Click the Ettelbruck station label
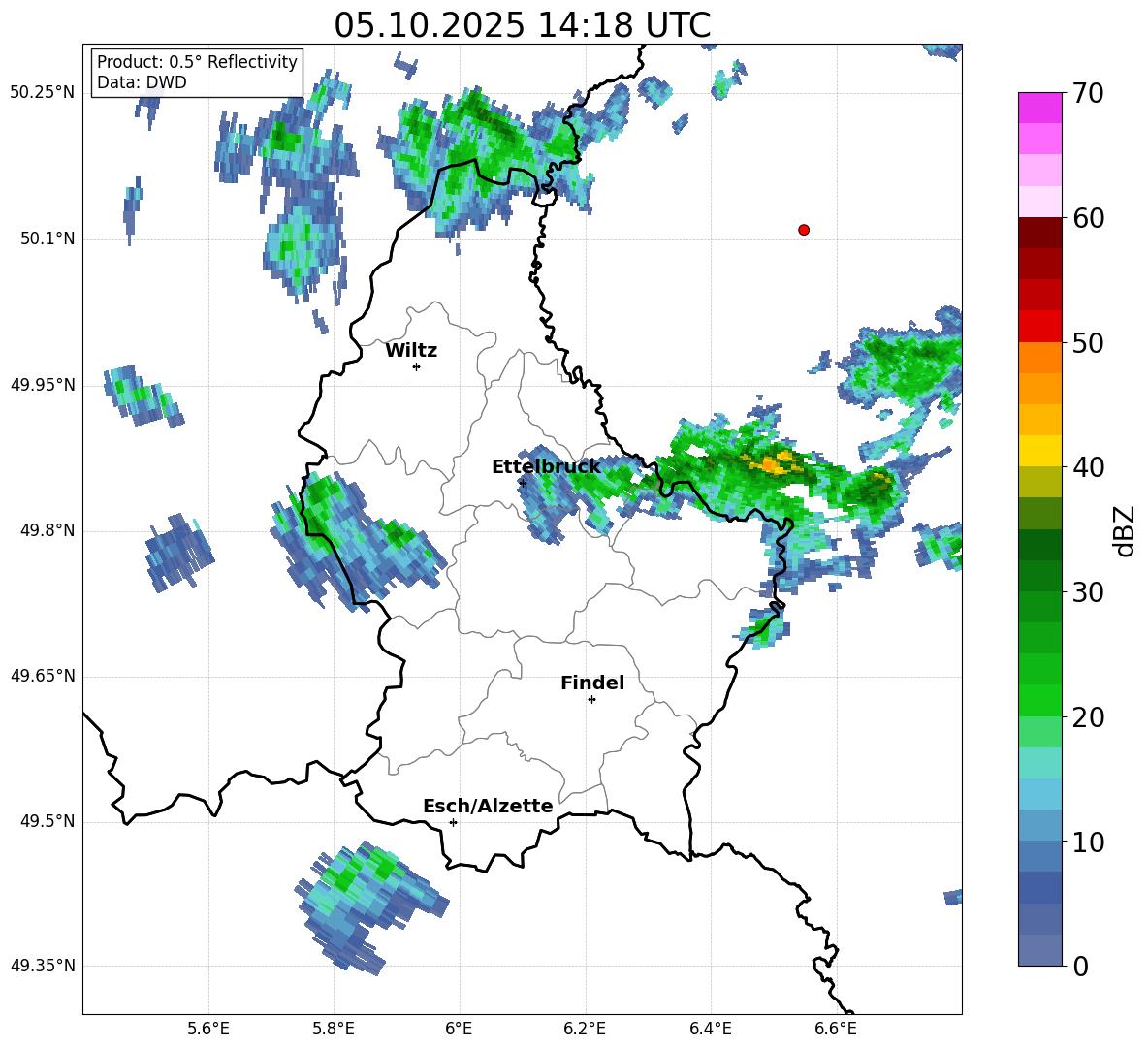Image resolution: width=1148 pixels, height=1048 pixels. [x=546, y=466]
